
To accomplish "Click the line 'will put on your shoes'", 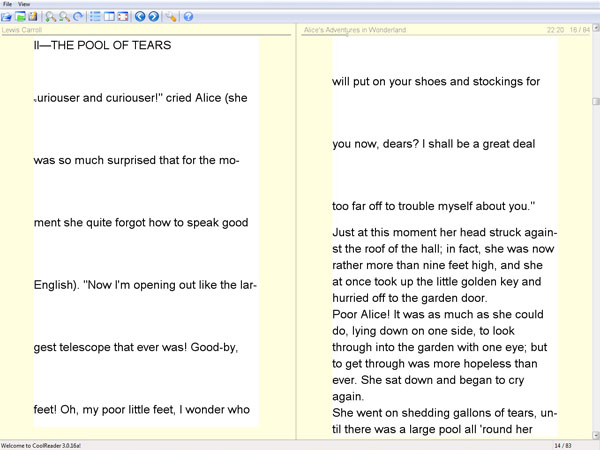I will (x=436, y=82).
